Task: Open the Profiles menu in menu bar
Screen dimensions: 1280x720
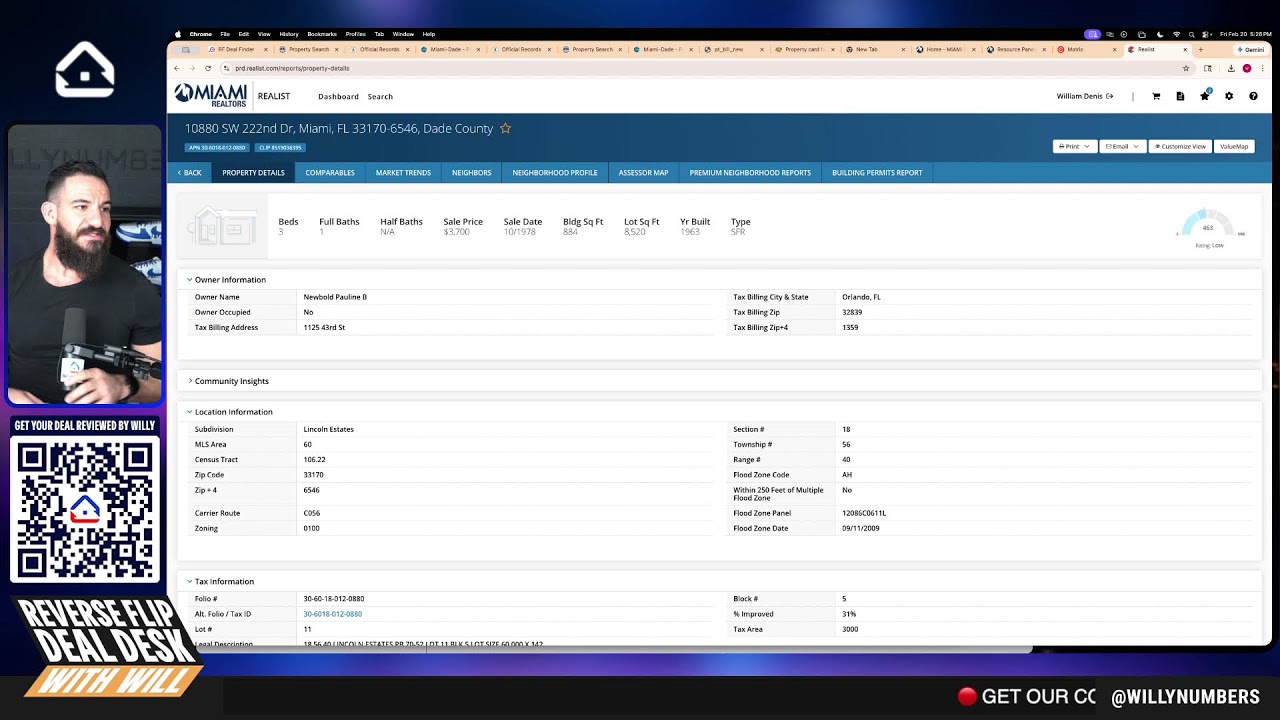Action: coord(355,34)
